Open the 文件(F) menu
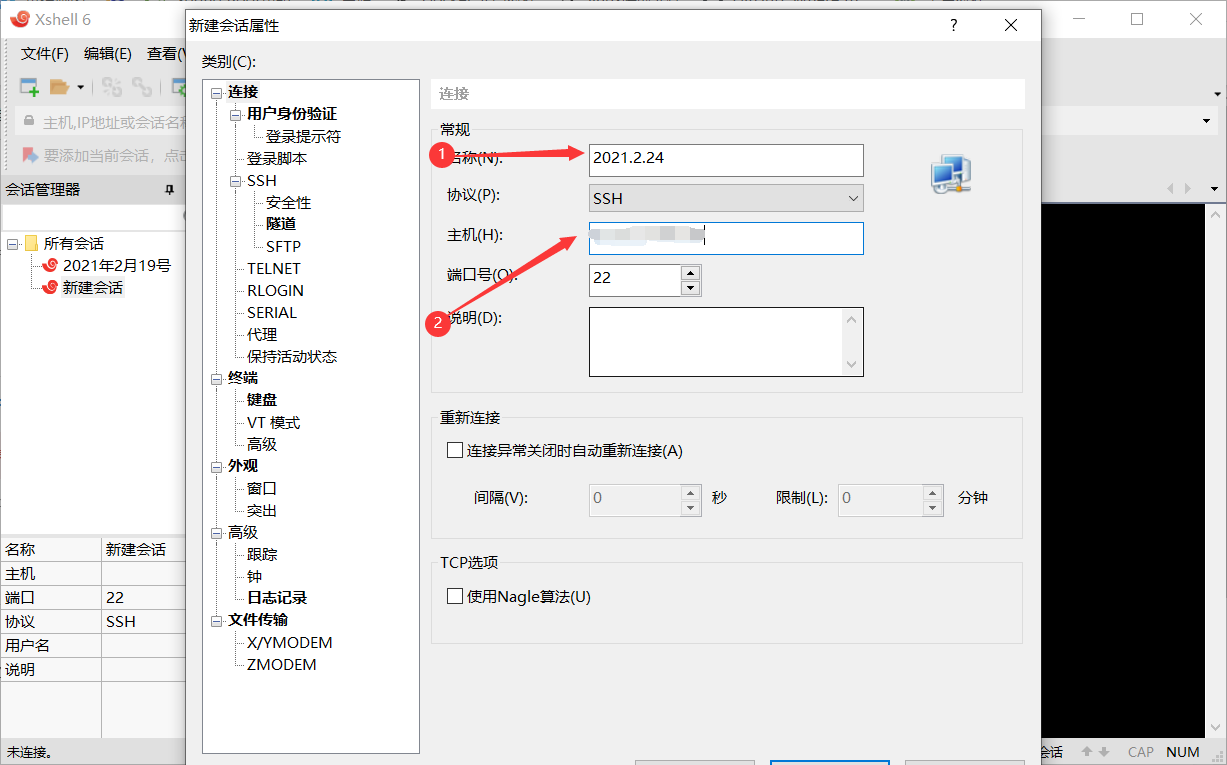Viewport: 1227px width, 765px height. (44, 53)
